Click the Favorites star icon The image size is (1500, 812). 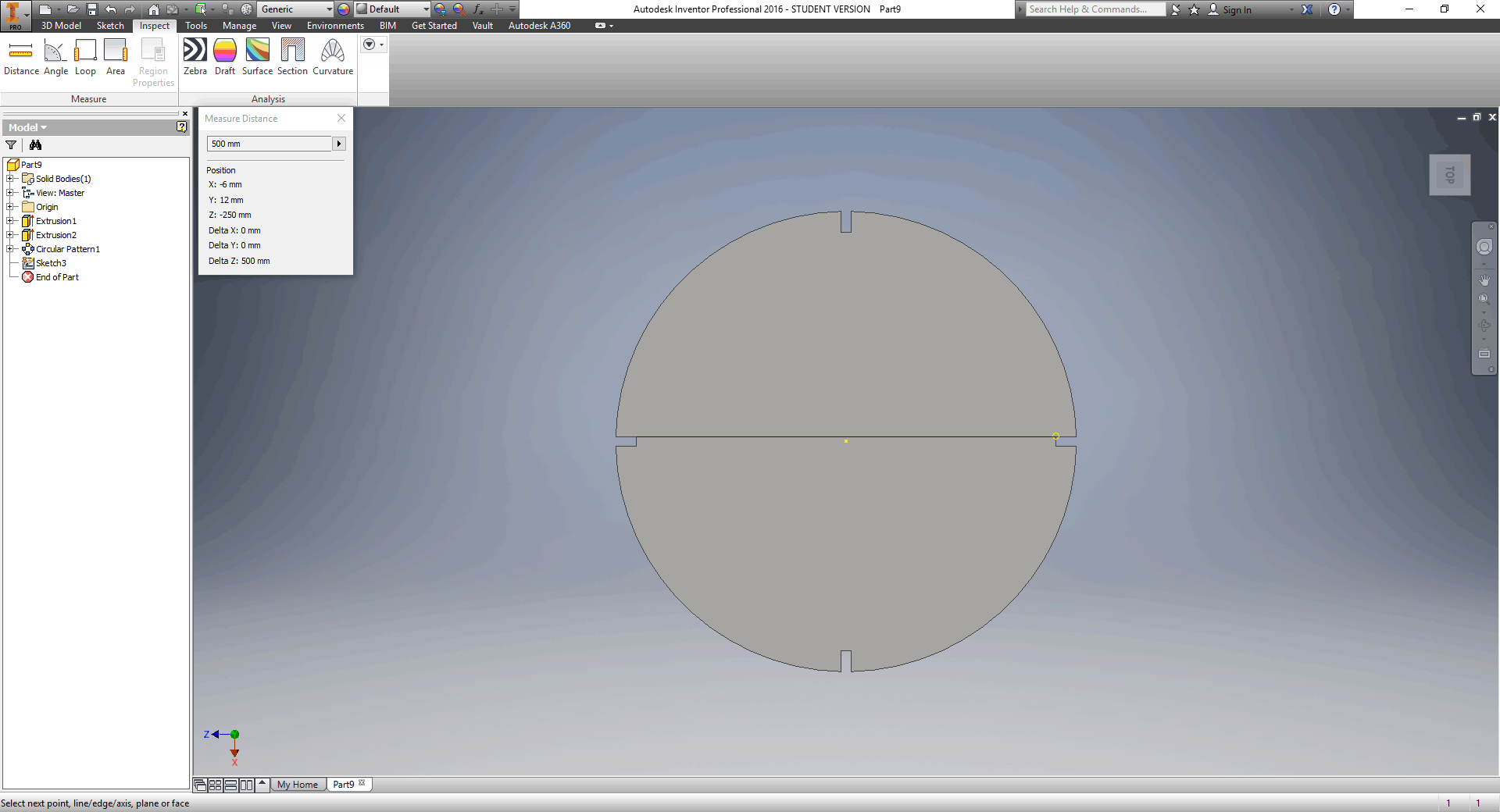(1194, 9)
